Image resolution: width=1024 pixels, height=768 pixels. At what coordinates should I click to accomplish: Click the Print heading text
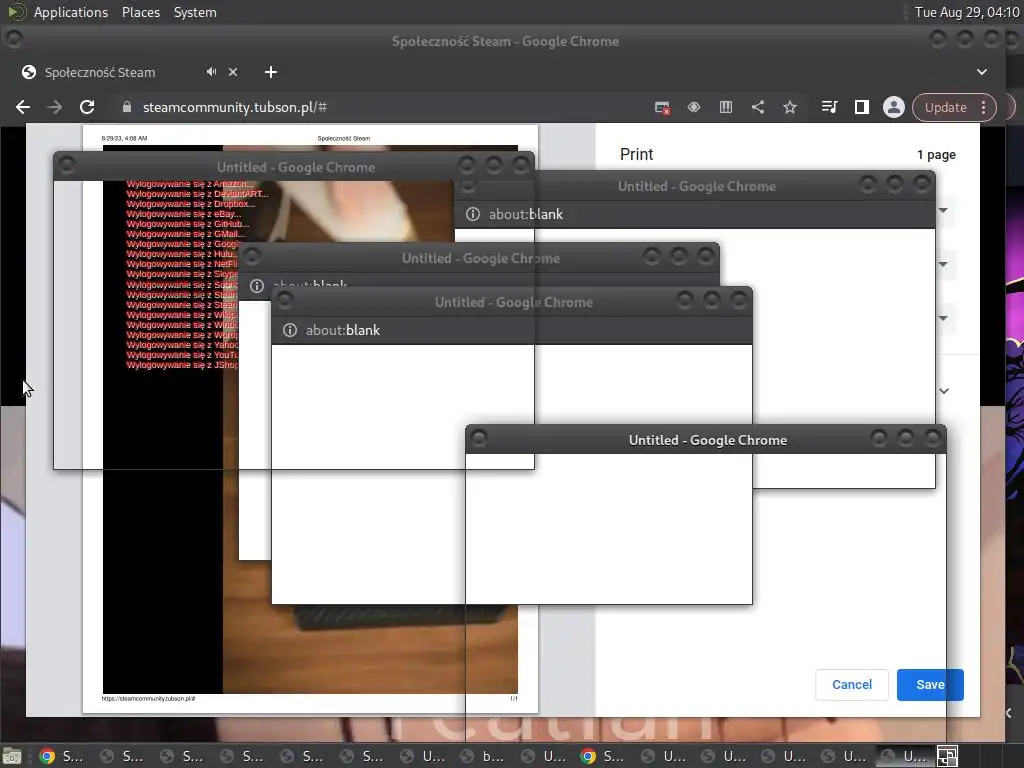pos(636,154)
